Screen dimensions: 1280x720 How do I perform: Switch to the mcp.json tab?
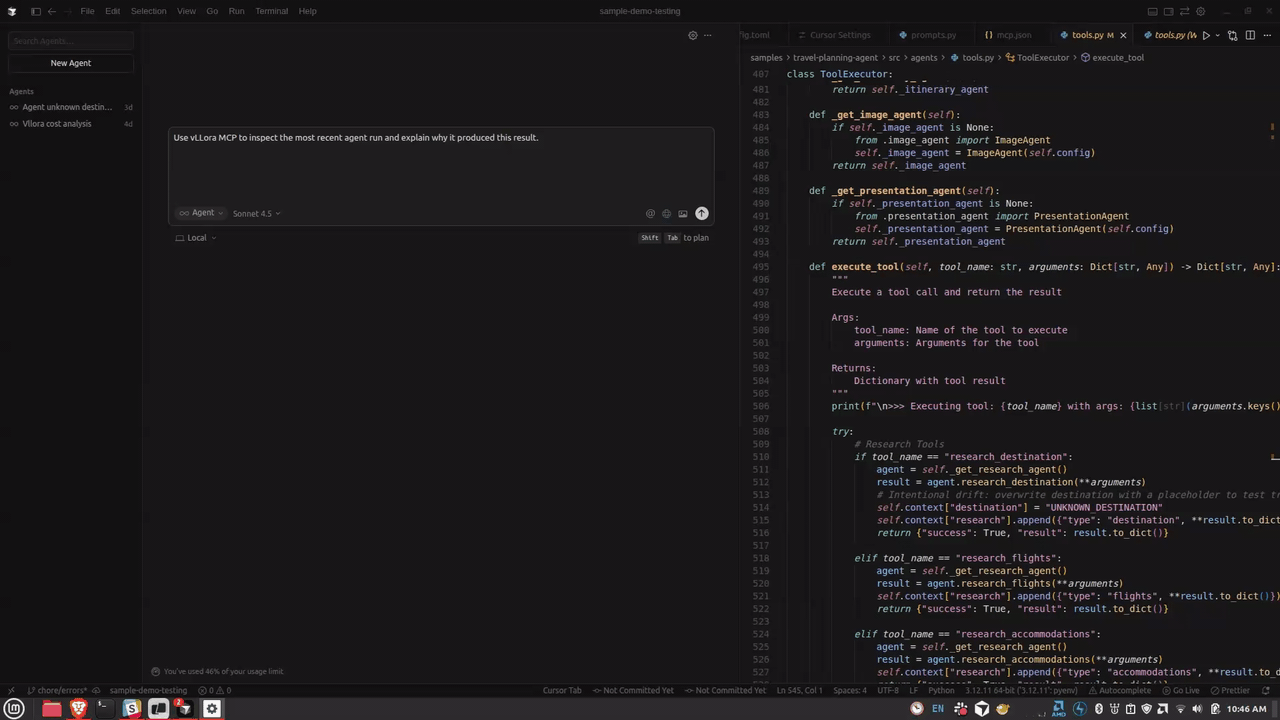click(x=1008, y=35)
